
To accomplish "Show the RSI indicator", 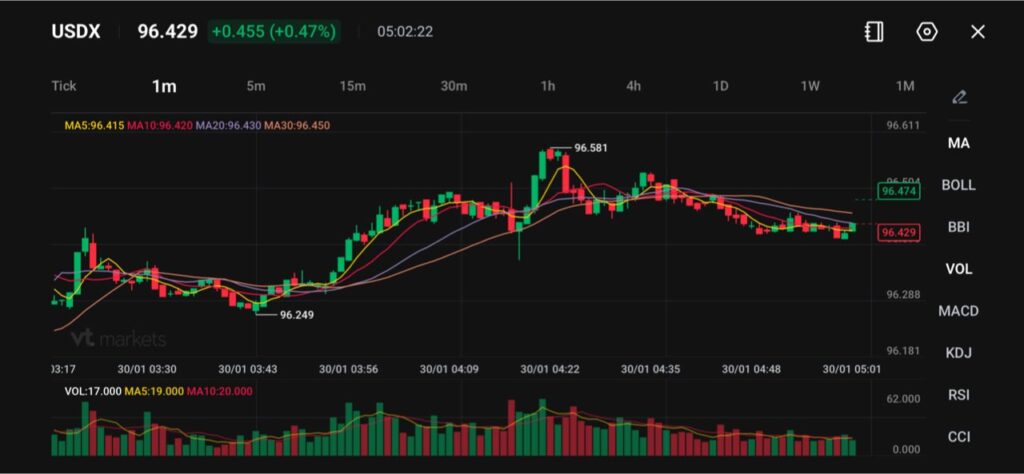I will pos(958,395).
